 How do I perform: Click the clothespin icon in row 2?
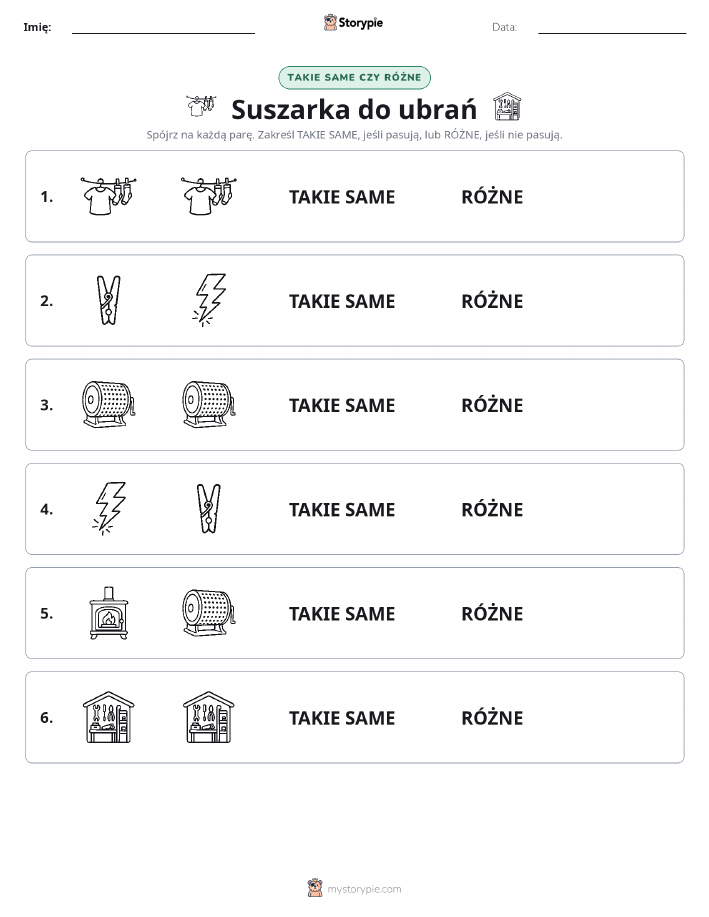[108, 301]
